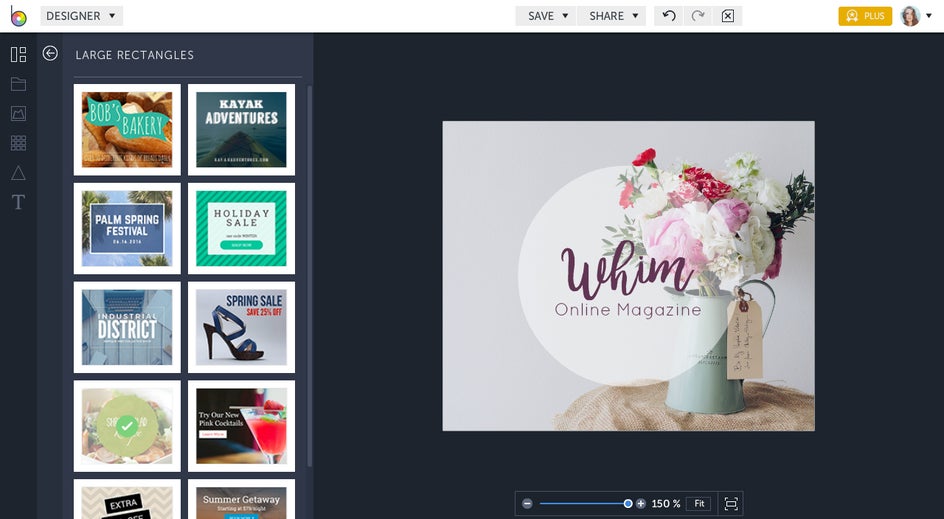Open the triangle Graphics tool
Viewport: 944px width, 519px height.
pos(18,173)
